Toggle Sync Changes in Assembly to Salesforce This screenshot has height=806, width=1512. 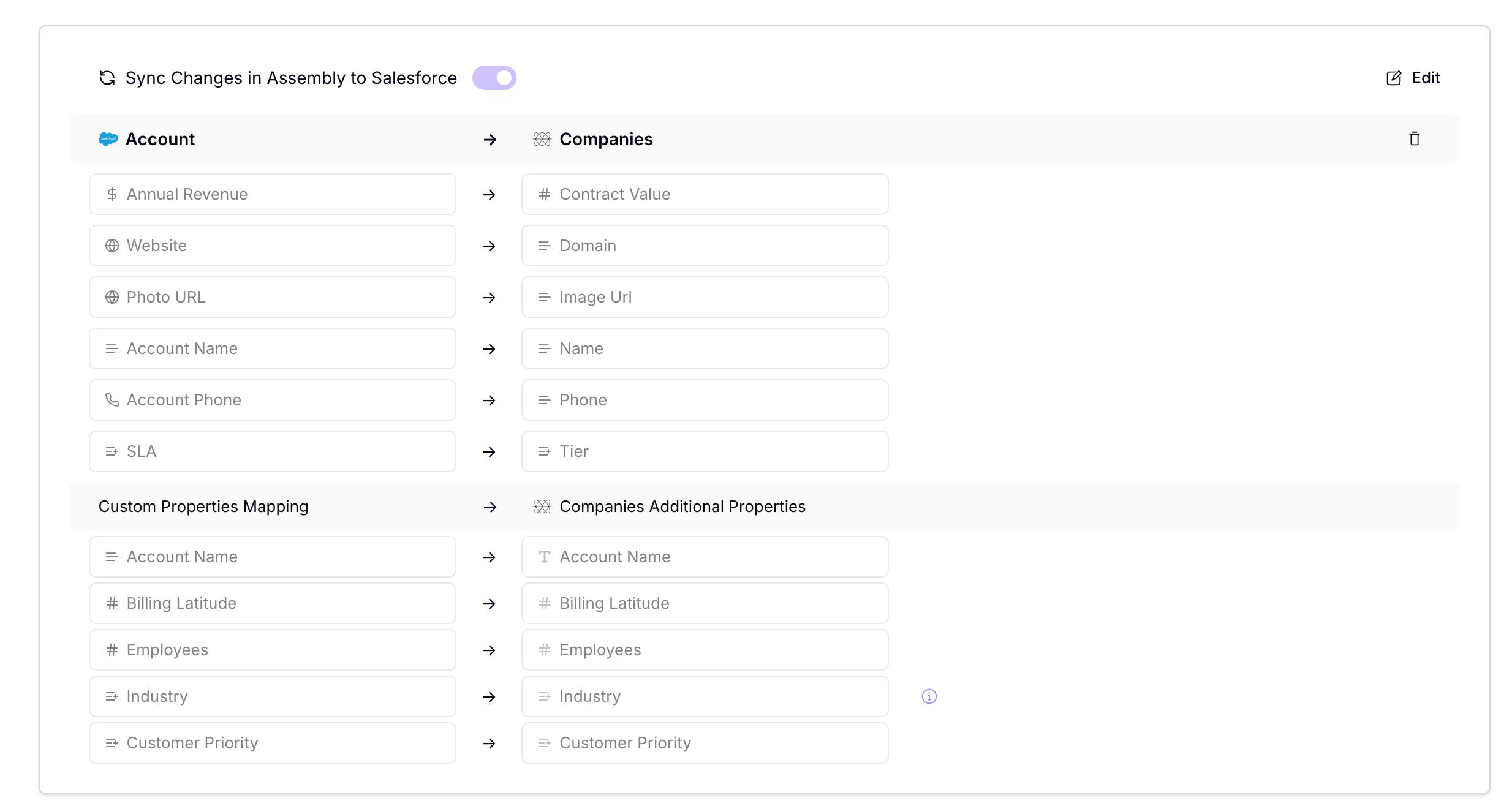(494, 78)
